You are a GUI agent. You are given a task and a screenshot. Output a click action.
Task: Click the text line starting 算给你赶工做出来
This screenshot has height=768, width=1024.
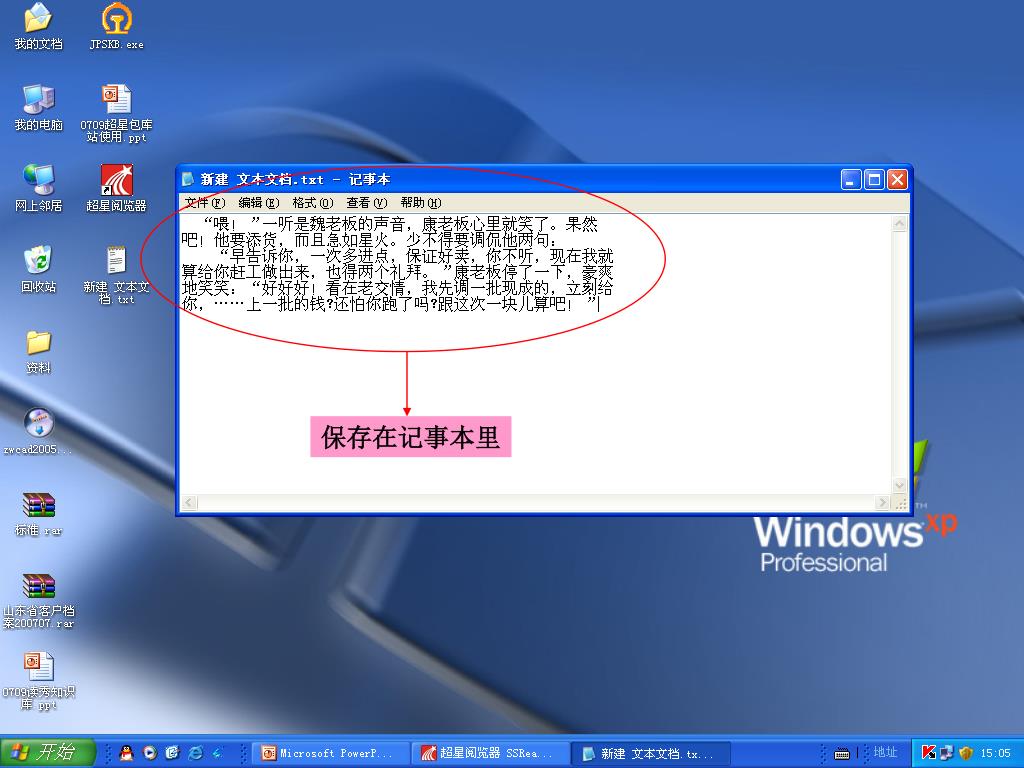(x=397, y=272)
